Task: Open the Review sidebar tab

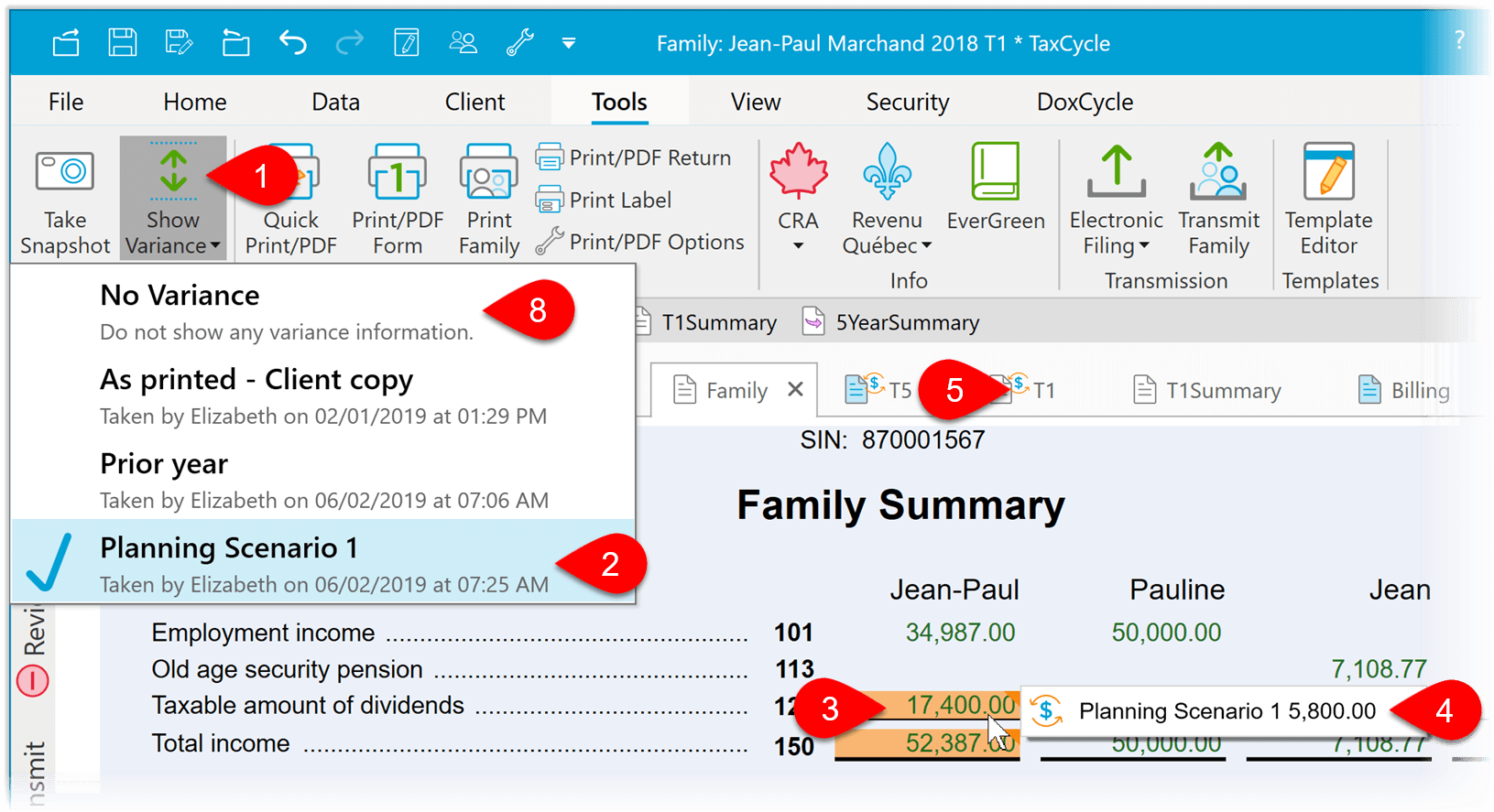Action: tap(33, 631)
